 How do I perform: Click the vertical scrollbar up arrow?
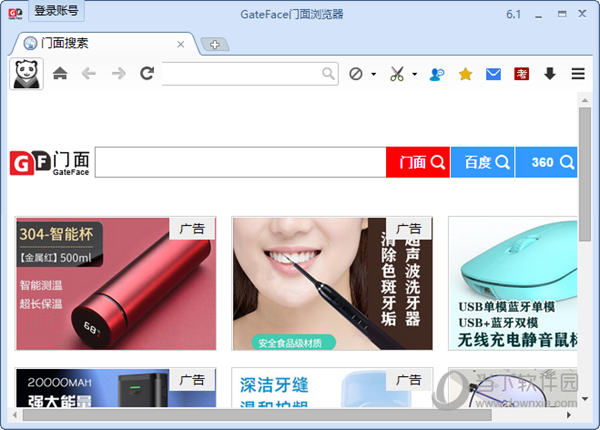(585, 100)
